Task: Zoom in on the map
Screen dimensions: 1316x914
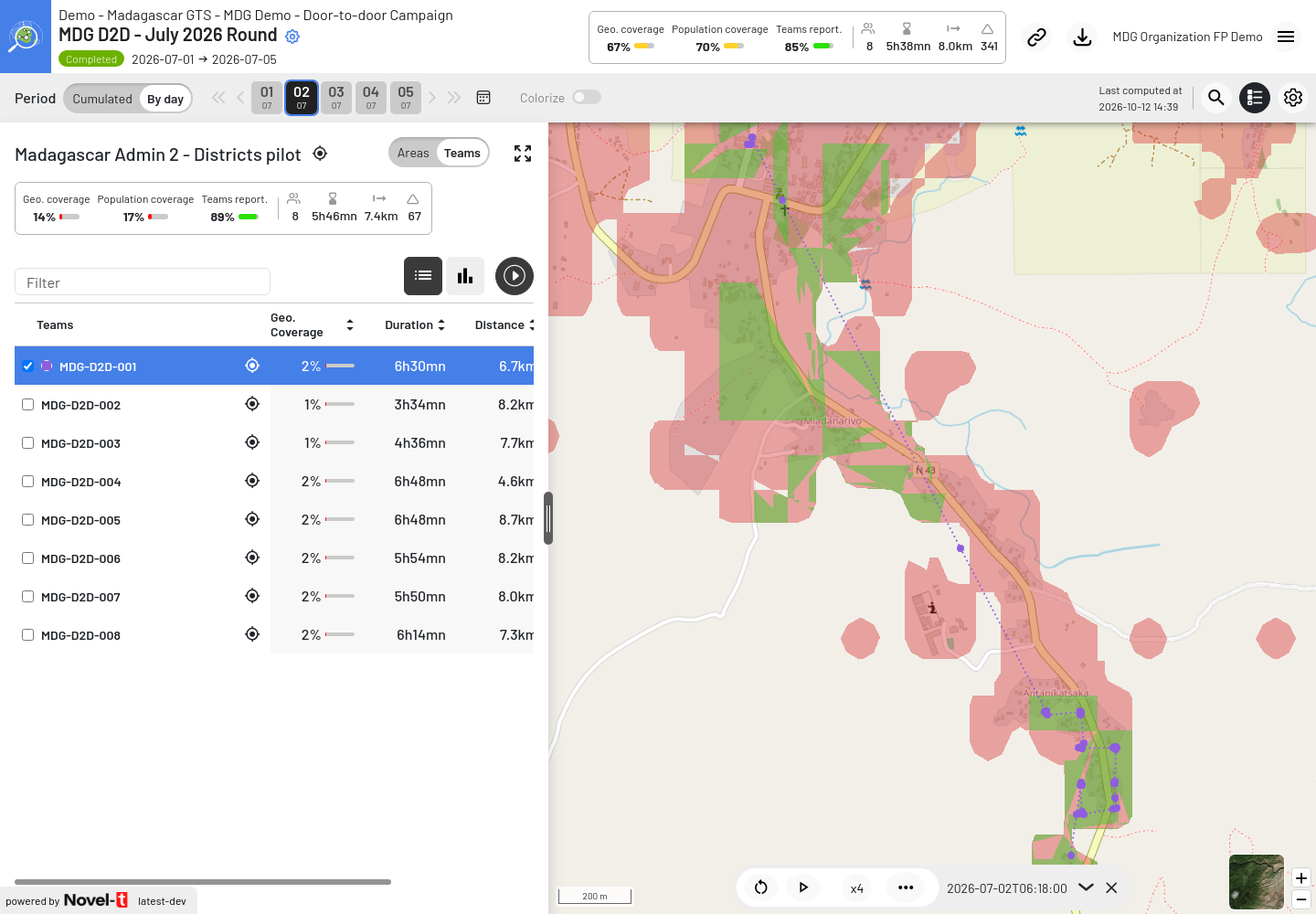Action: click(1301, 878)
